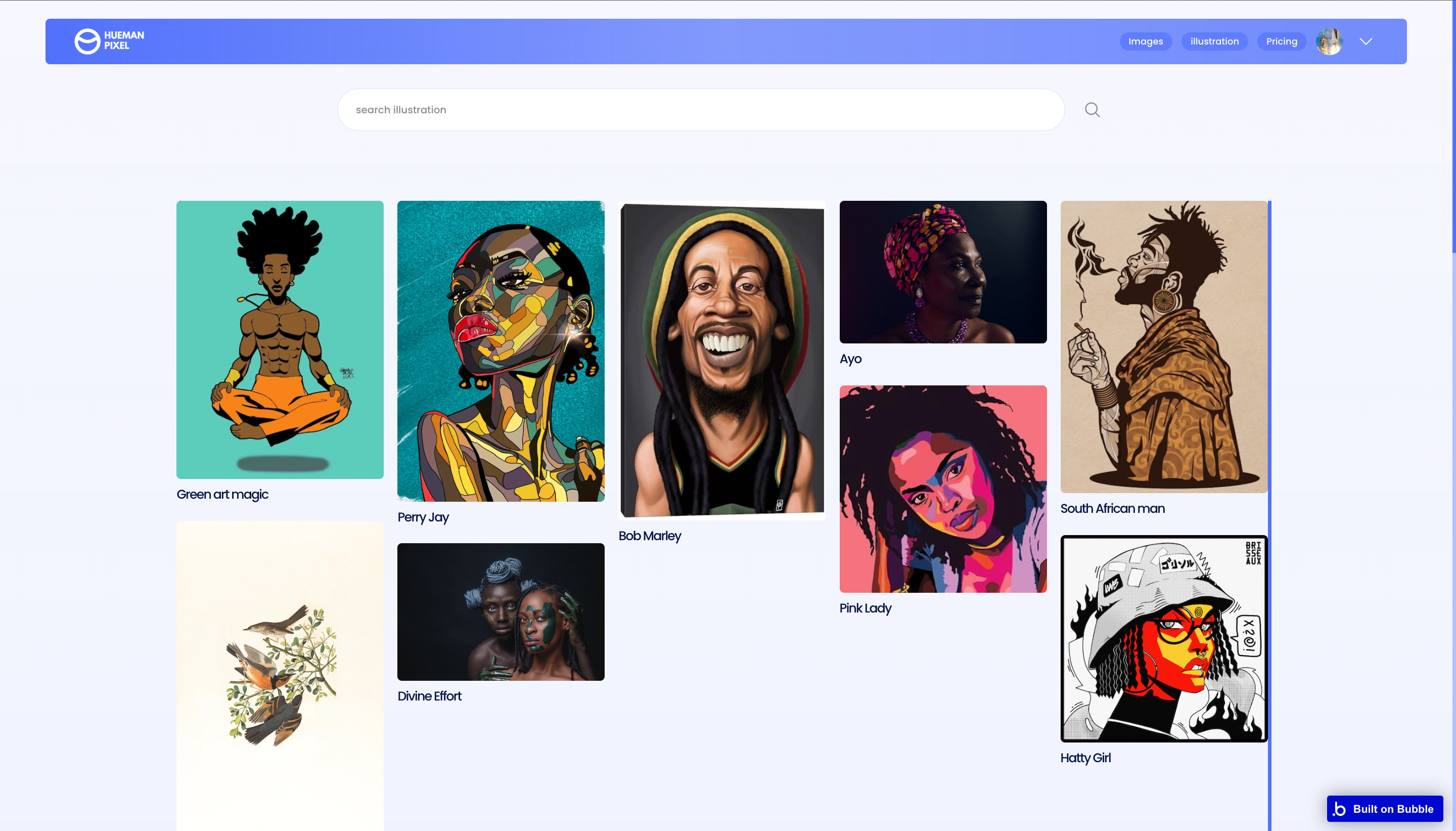
Task: Click the search magnifier icon
Action: point(1092,110)
